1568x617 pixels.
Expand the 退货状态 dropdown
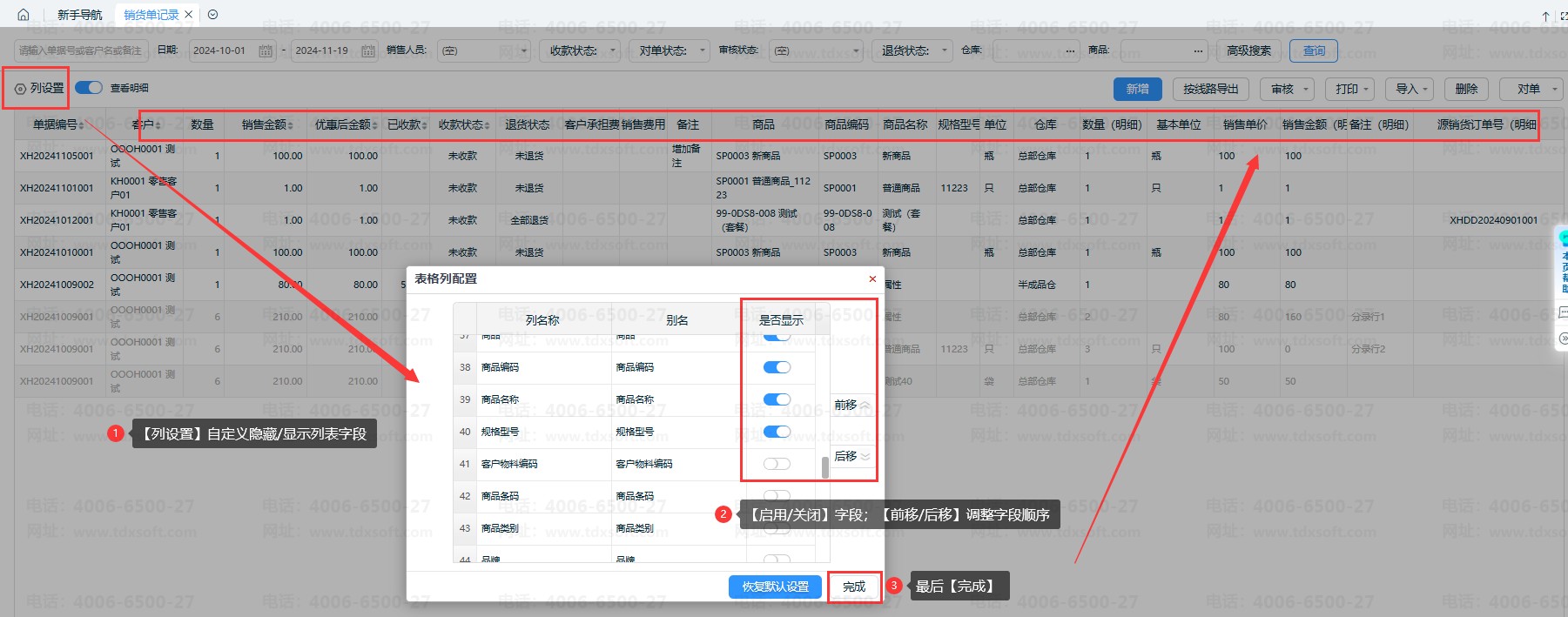916,51
